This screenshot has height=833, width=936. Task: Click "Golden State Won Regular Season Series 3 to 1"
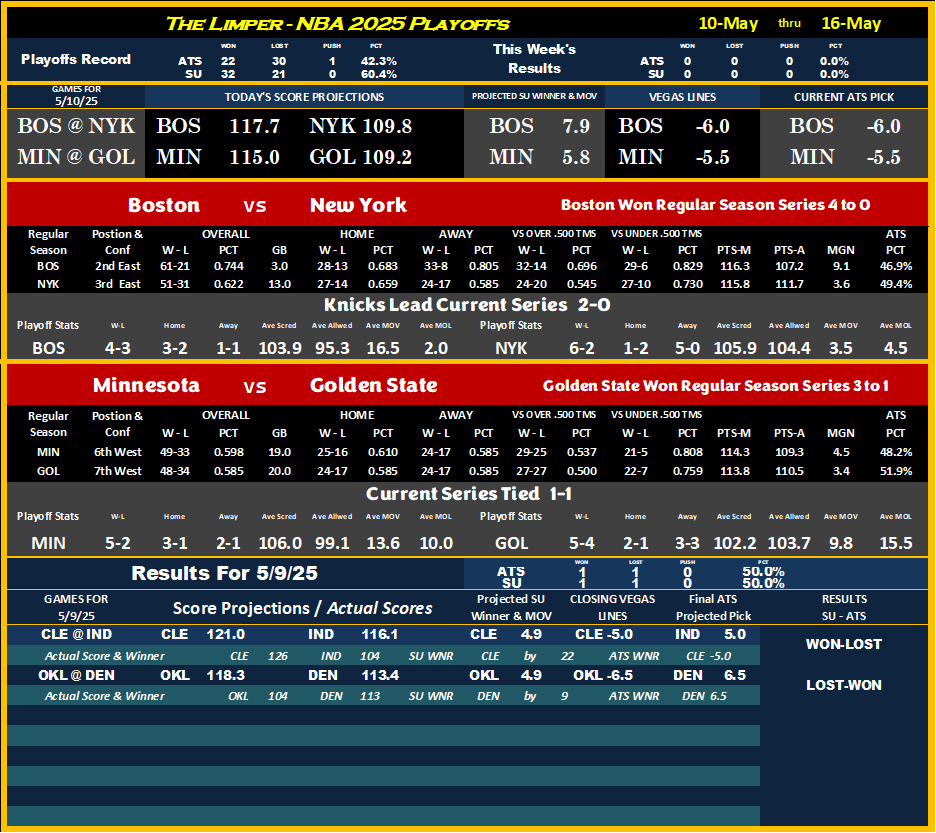(715, 386)
